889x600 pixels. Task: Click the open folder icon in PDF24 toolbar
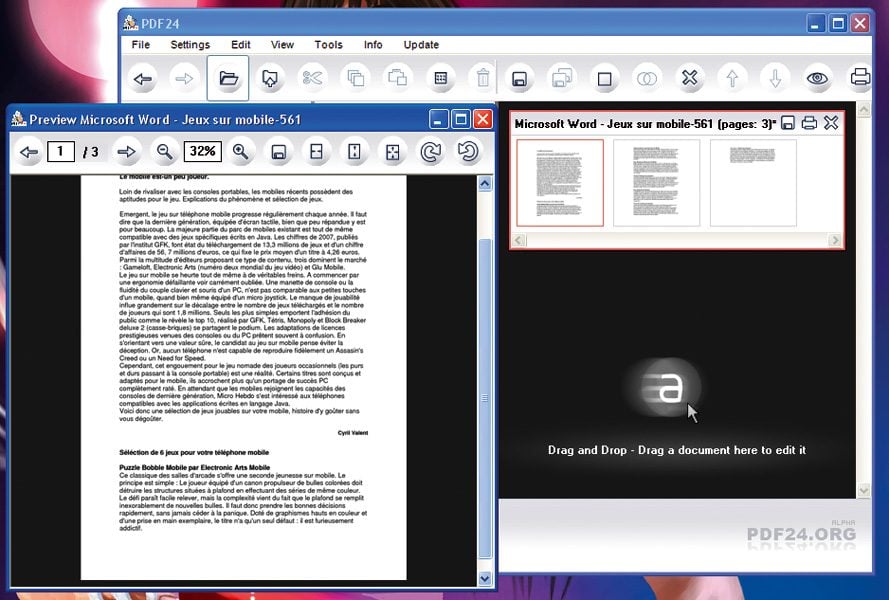click(228, 78)
